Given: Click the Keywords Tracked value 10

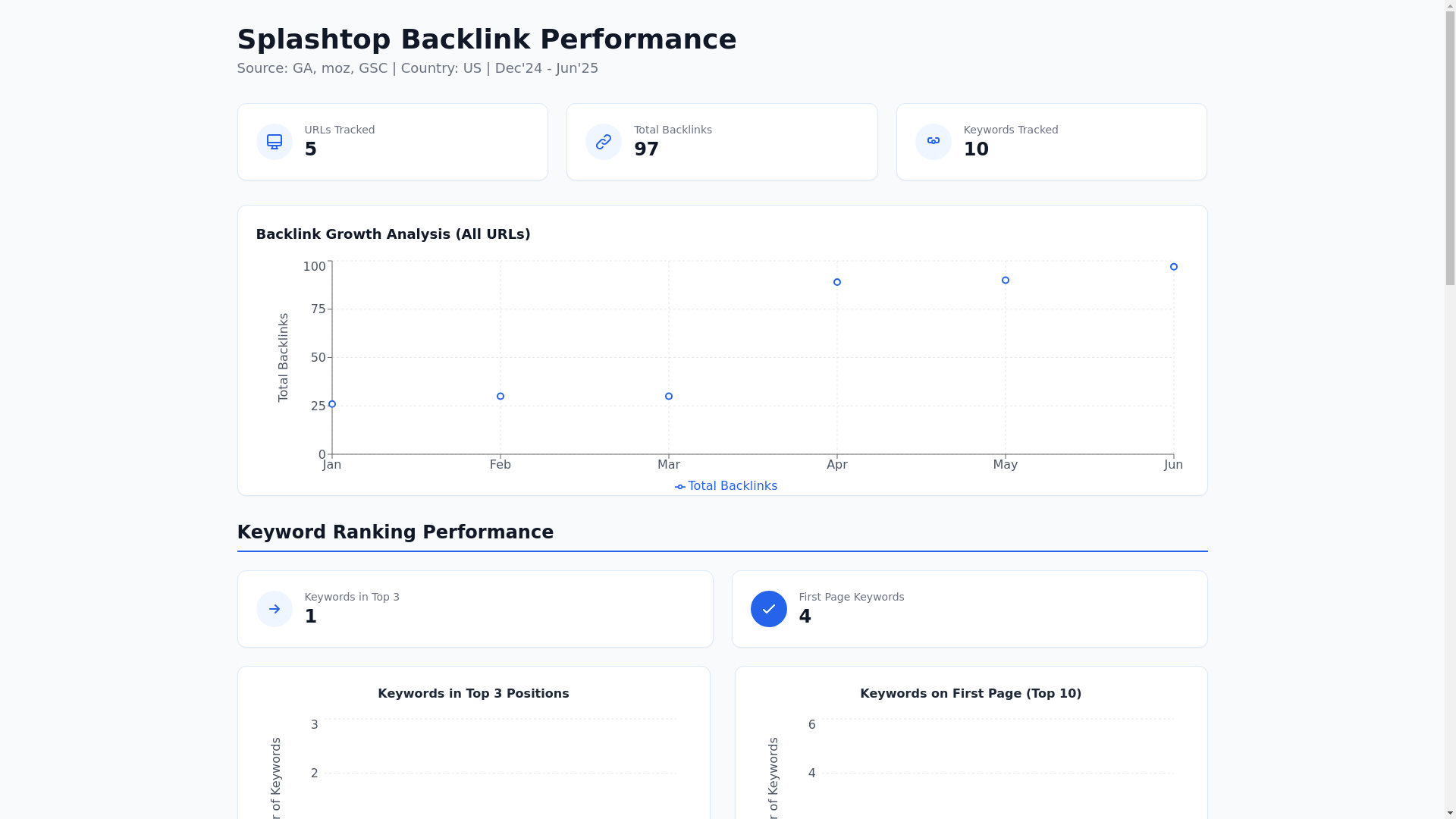Looking at the screenshot, I should 977,149.
